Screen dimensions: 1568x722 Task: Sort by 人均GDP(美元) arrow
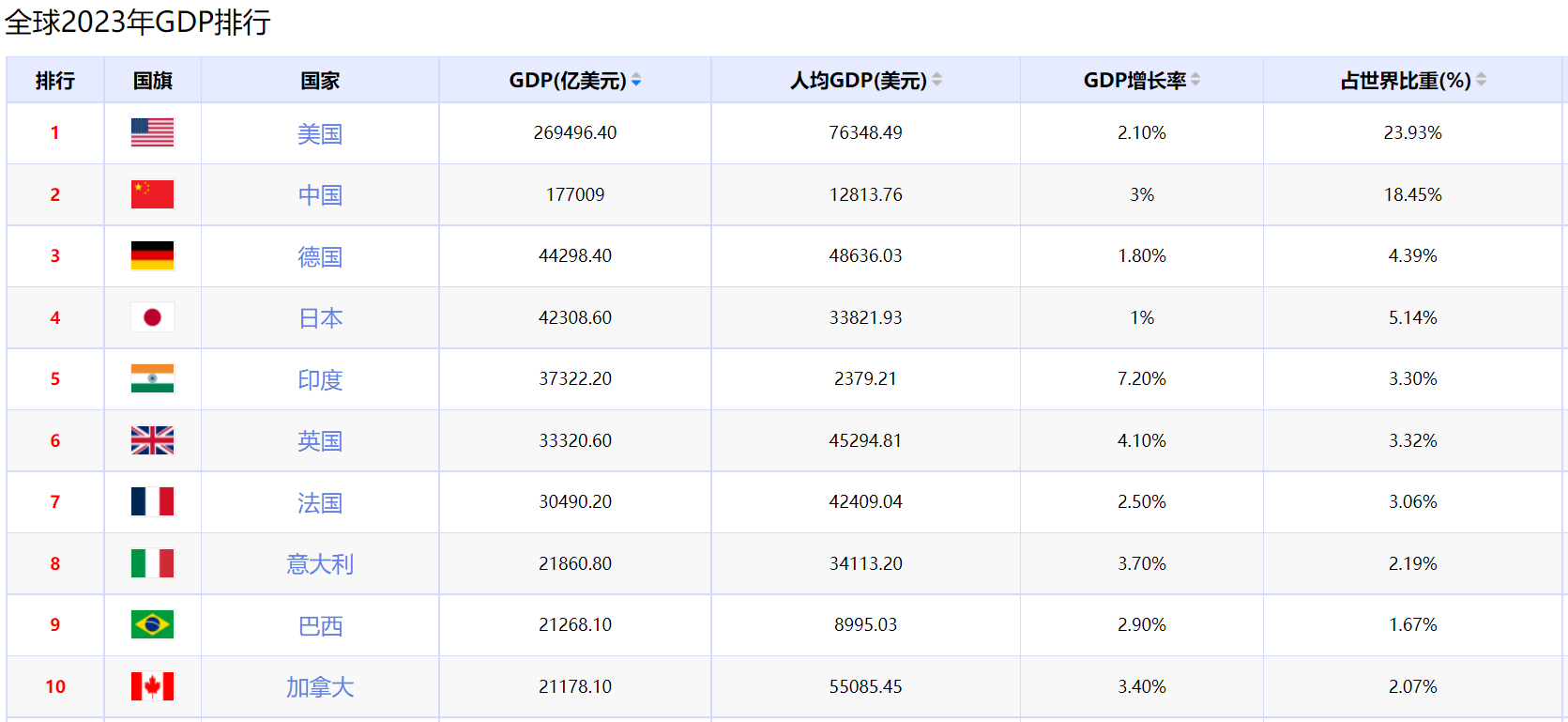(936, 80)
